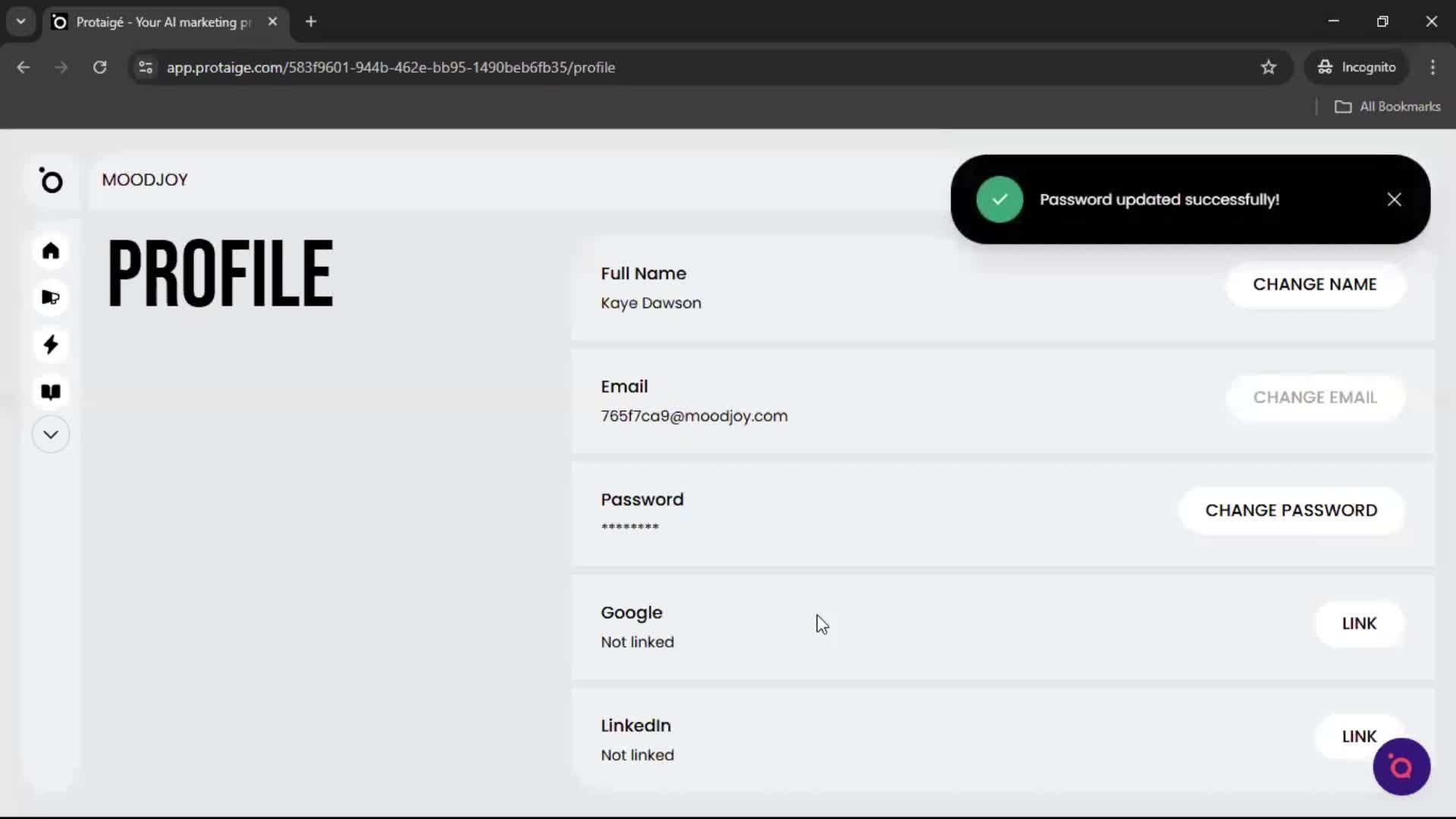Viewport: 1456px width, 819px height.
Task: Click CHANGE PASSWORD button
Action: (1291, 510)
